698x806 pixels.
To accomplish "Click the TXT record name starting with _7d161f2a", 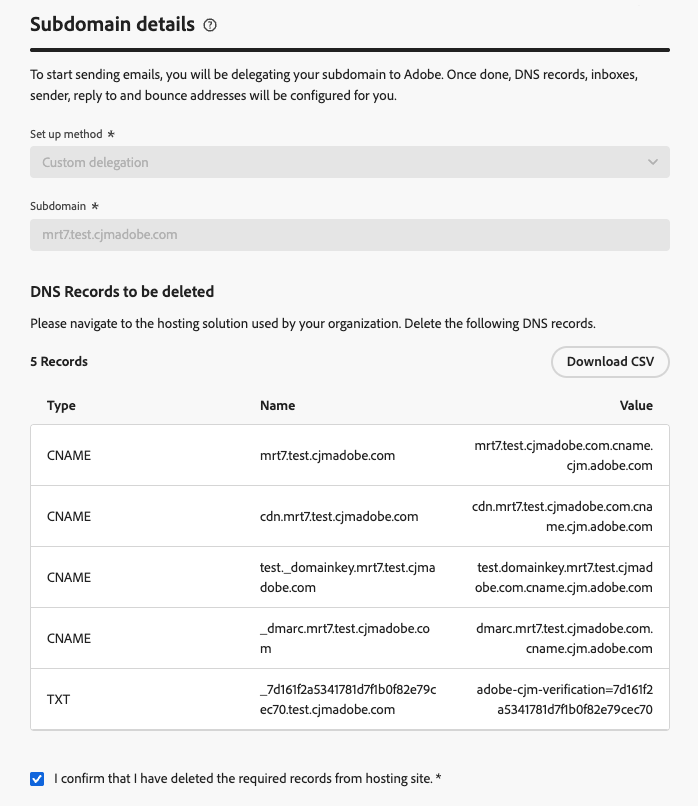I will pyautogui.click(x=349, y=700).
